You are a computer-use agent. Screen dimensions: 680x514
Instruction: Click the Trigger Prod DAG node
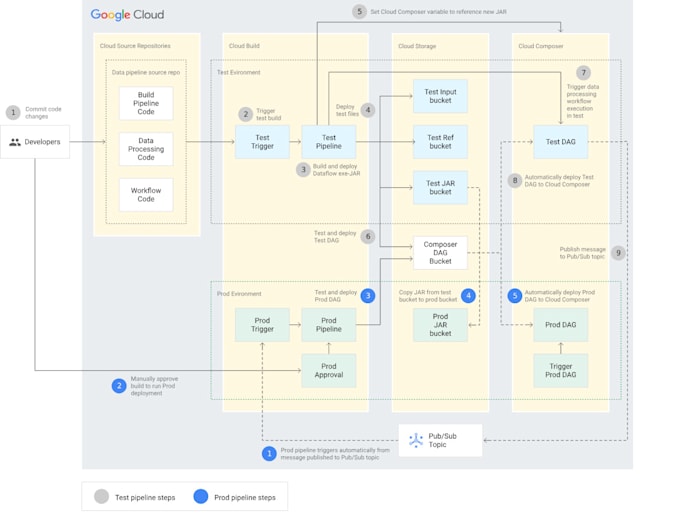[x=561, y=370]
